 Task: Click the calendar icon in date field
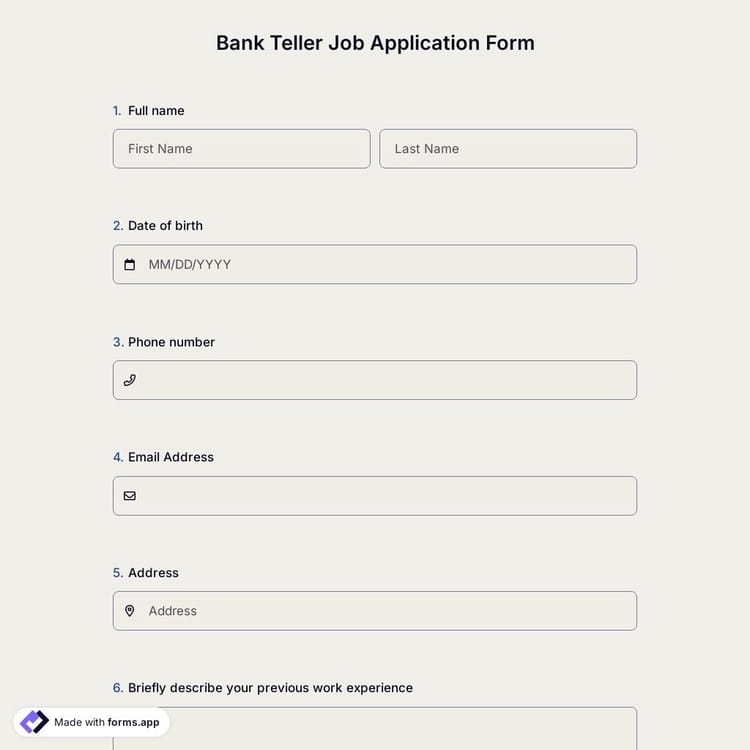tap(130, 265)
